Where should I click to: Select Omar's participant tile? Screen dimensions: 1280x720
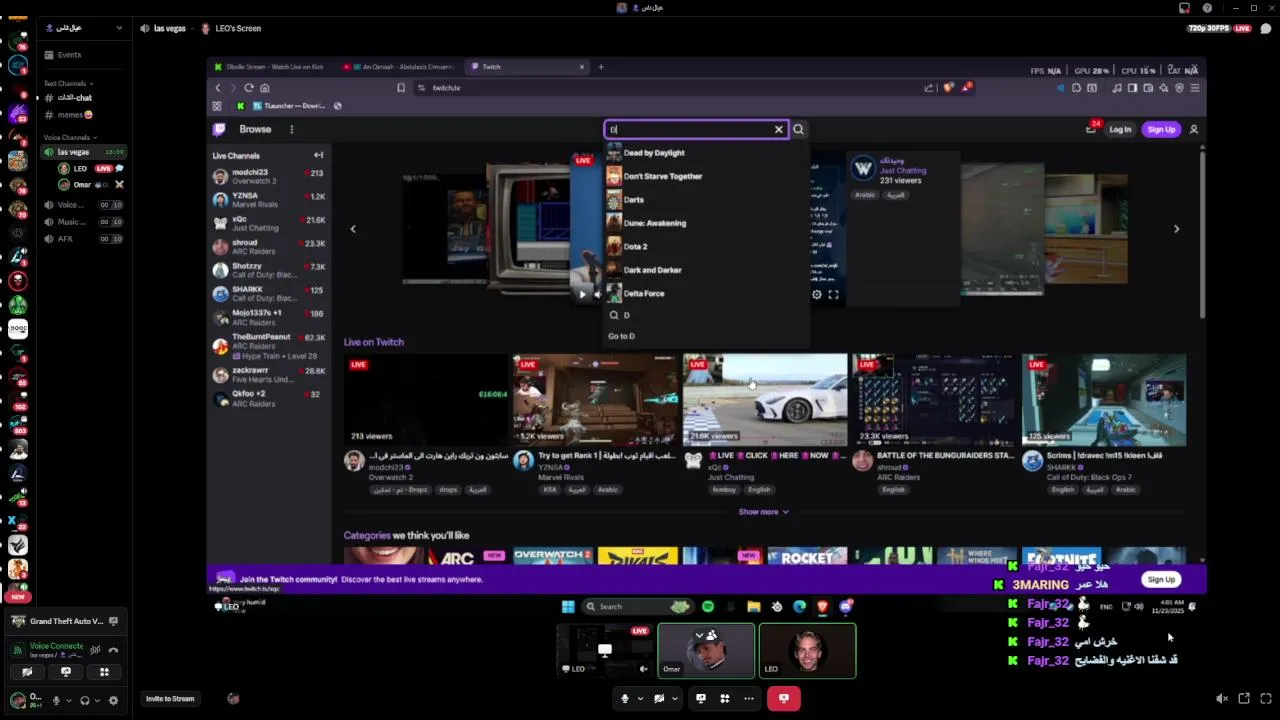pos(705,651)
